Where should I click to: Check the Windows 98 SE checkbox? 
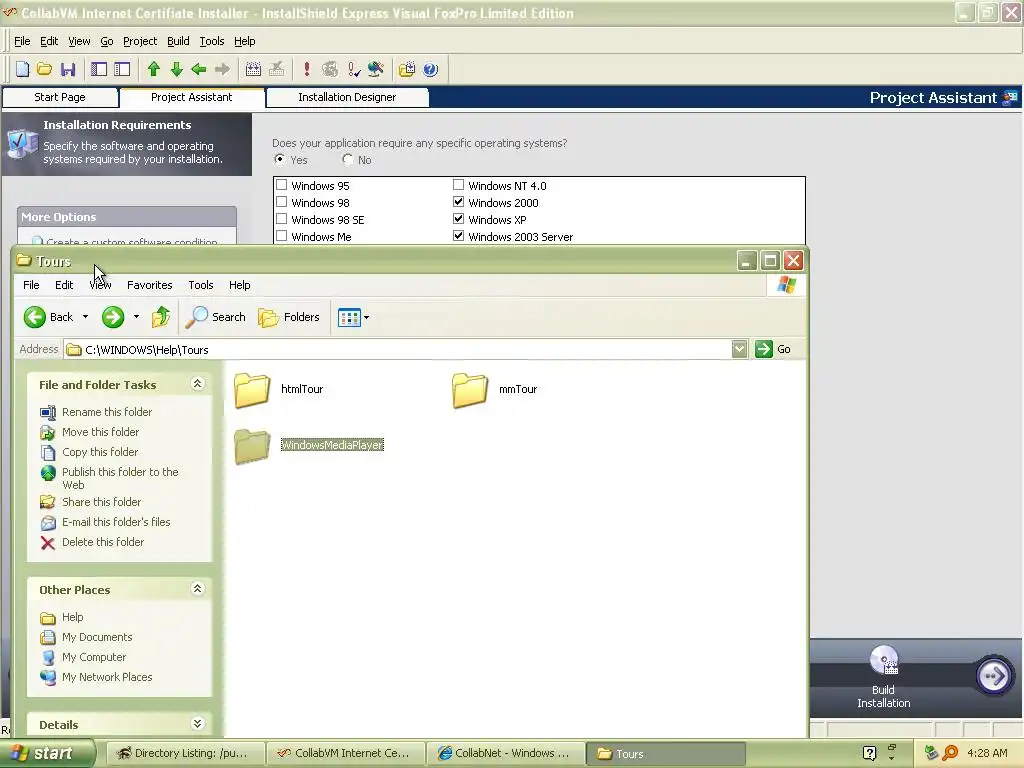[281, 219]
